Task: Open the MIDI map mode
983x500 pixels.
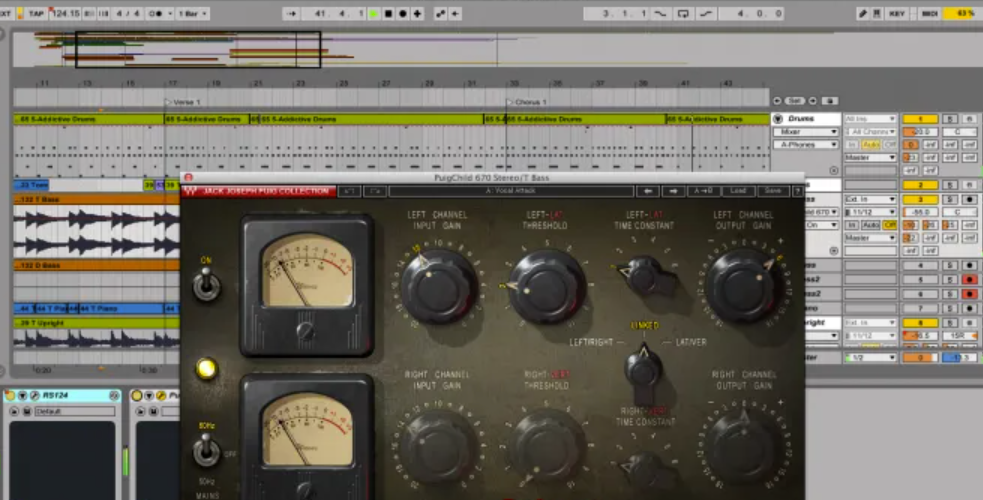Action: coord(930,13)
